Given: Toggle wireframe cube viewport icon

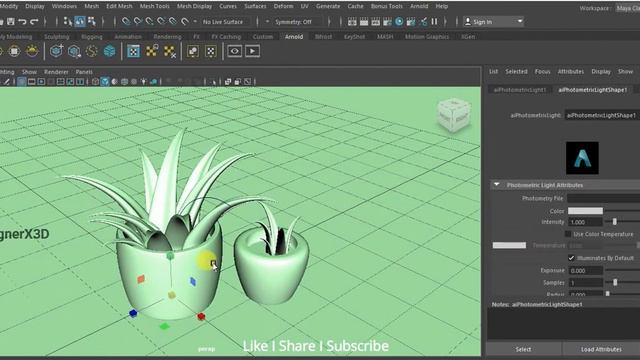Looking at the screenshot, I should 95,82.
